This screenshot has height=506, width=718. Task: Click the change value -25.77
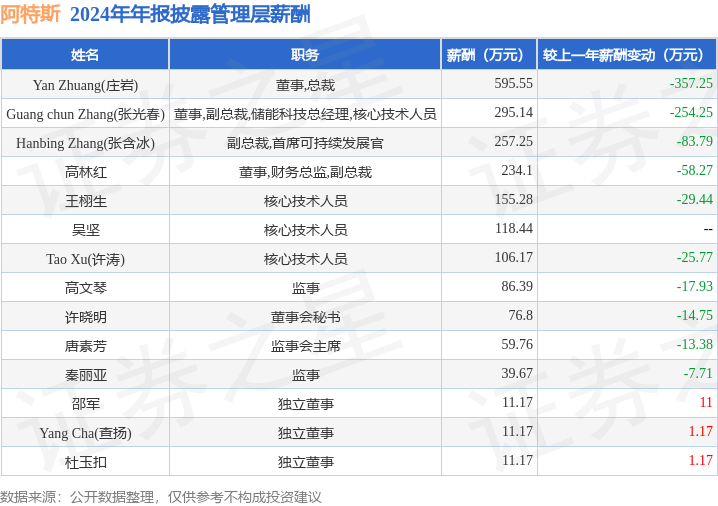pyautogui.click(x=695, y=257)
